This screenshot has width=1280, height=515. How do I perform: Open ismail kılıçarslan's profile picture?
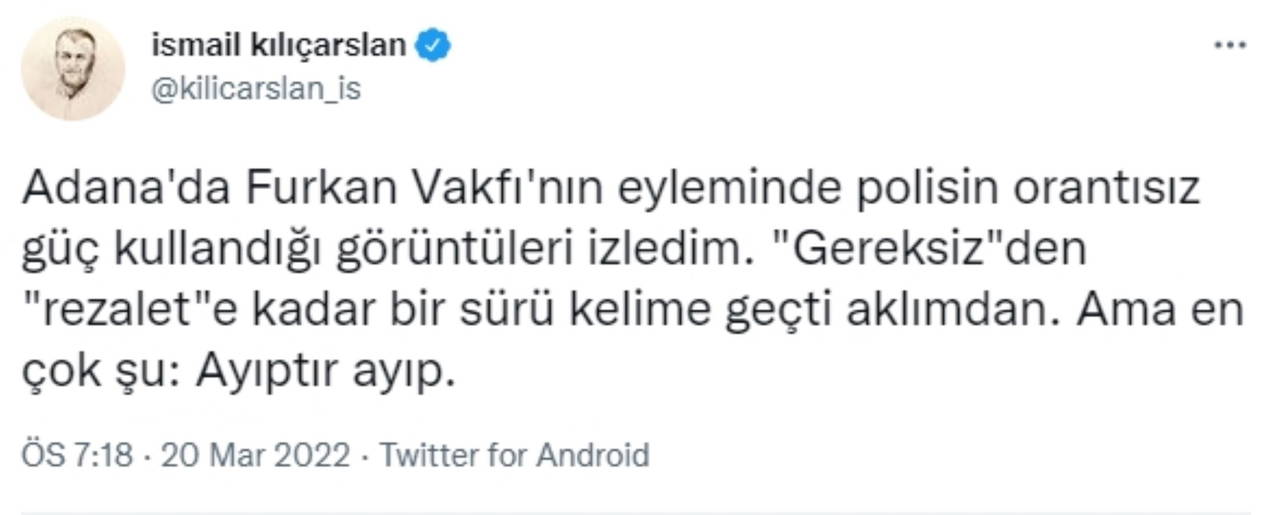(73, 68)
